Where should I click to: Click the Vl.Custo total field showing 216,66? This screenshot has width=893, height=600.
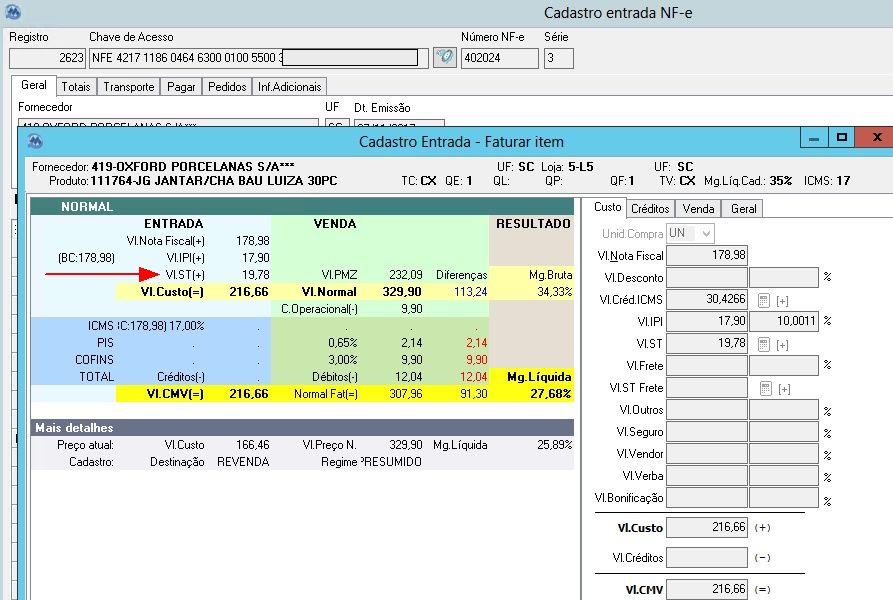(707, 528)
